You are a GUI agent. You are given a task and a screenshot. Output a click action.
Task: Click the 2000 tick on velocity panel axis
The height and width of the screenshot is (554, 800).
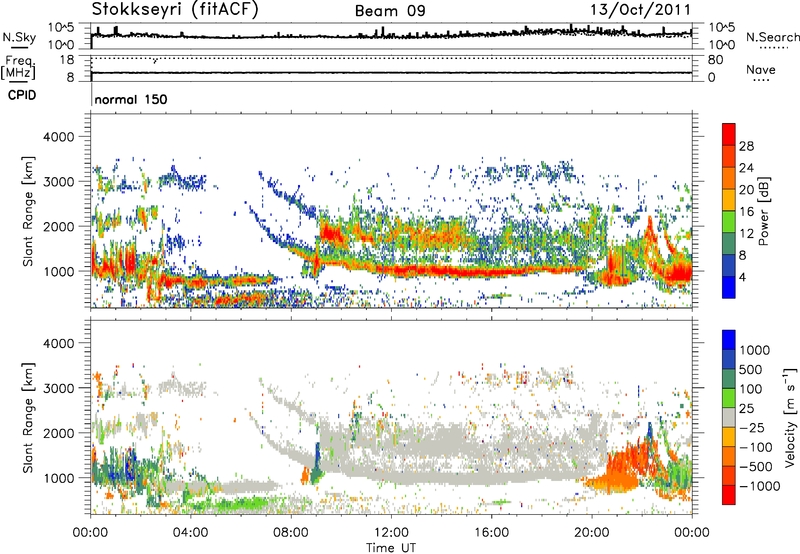pos(58,433)
